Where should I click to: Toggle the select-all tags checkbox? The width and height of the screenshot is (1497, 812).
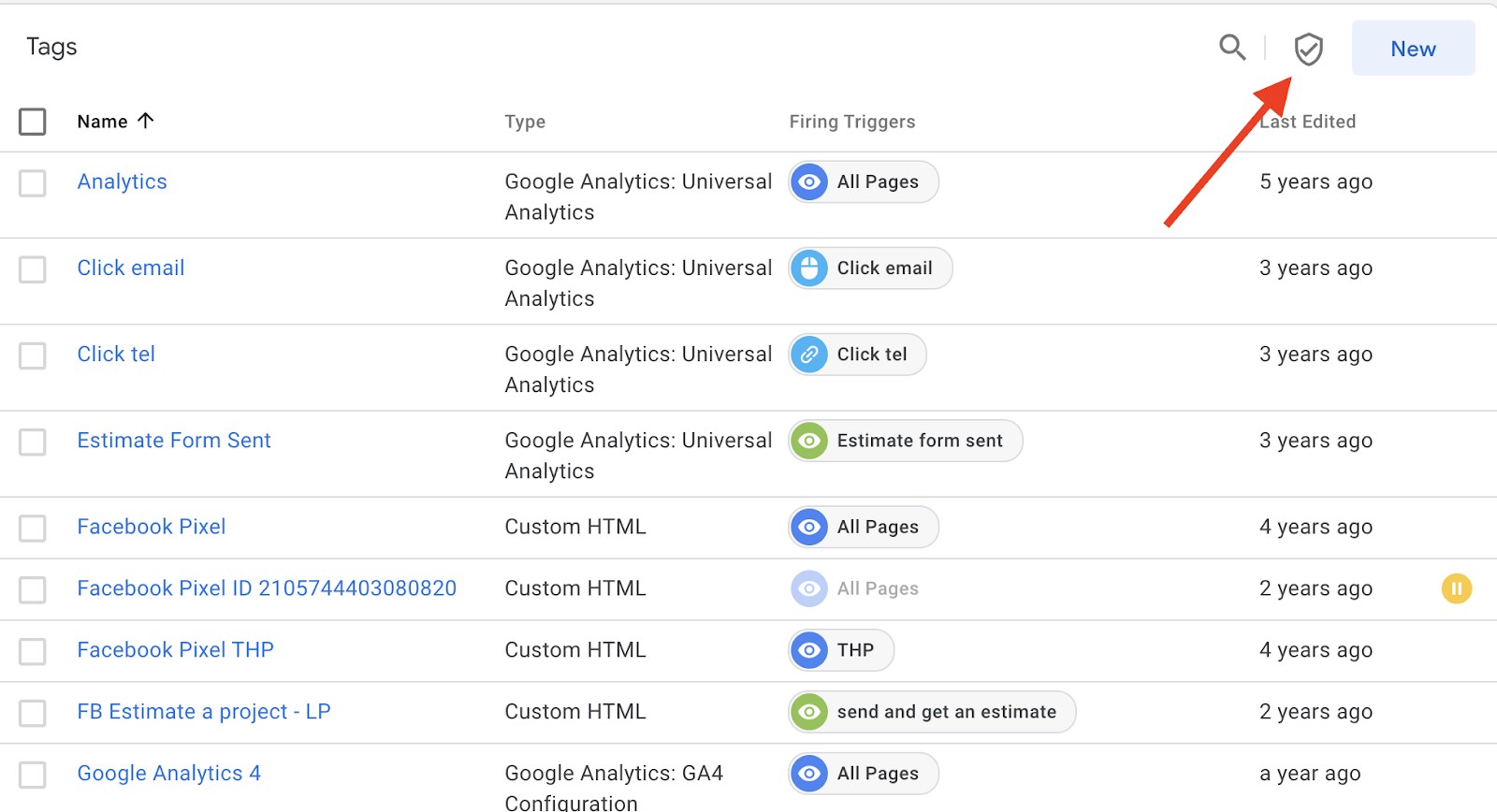33,122
